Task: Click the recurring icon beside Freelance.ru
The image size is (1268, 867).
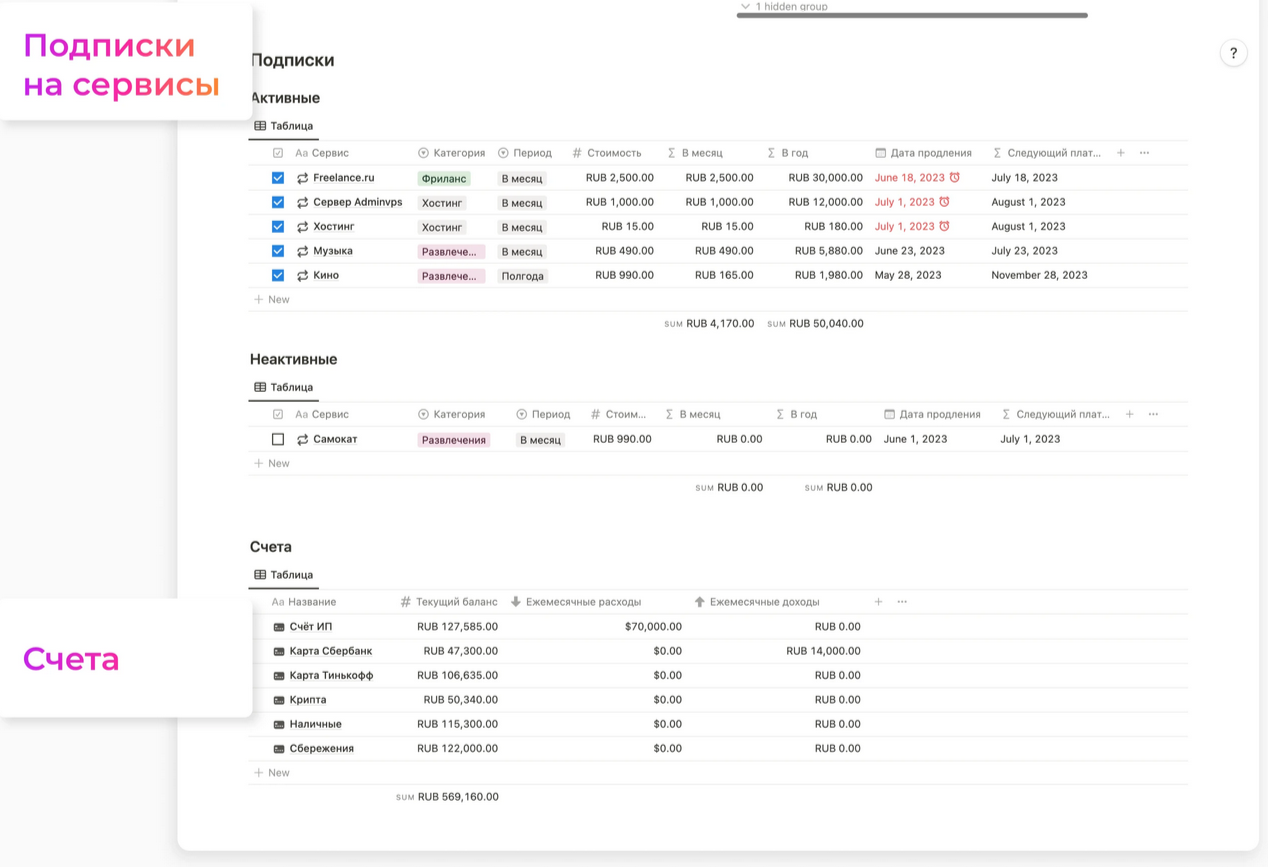Action: pos(302,178)
